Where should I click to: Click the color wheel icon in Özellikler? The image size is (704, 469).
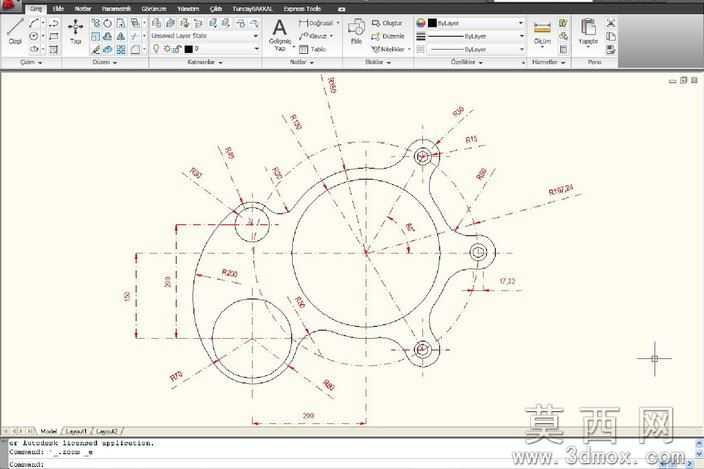(421, 23)
